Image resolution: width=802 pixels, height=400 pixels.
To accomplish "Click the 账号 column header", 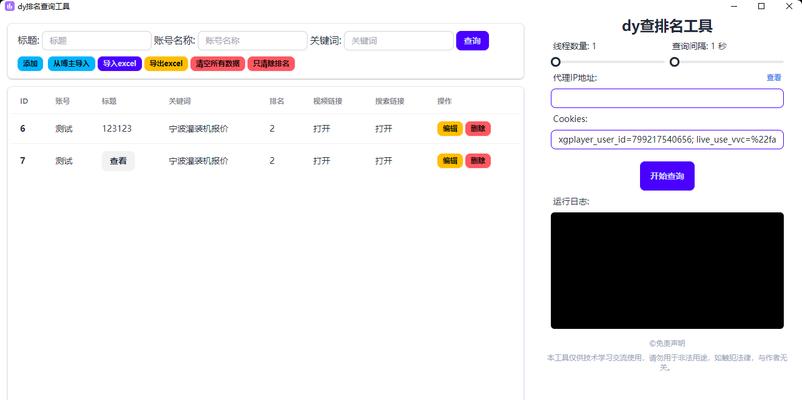I will click(62, 101).
